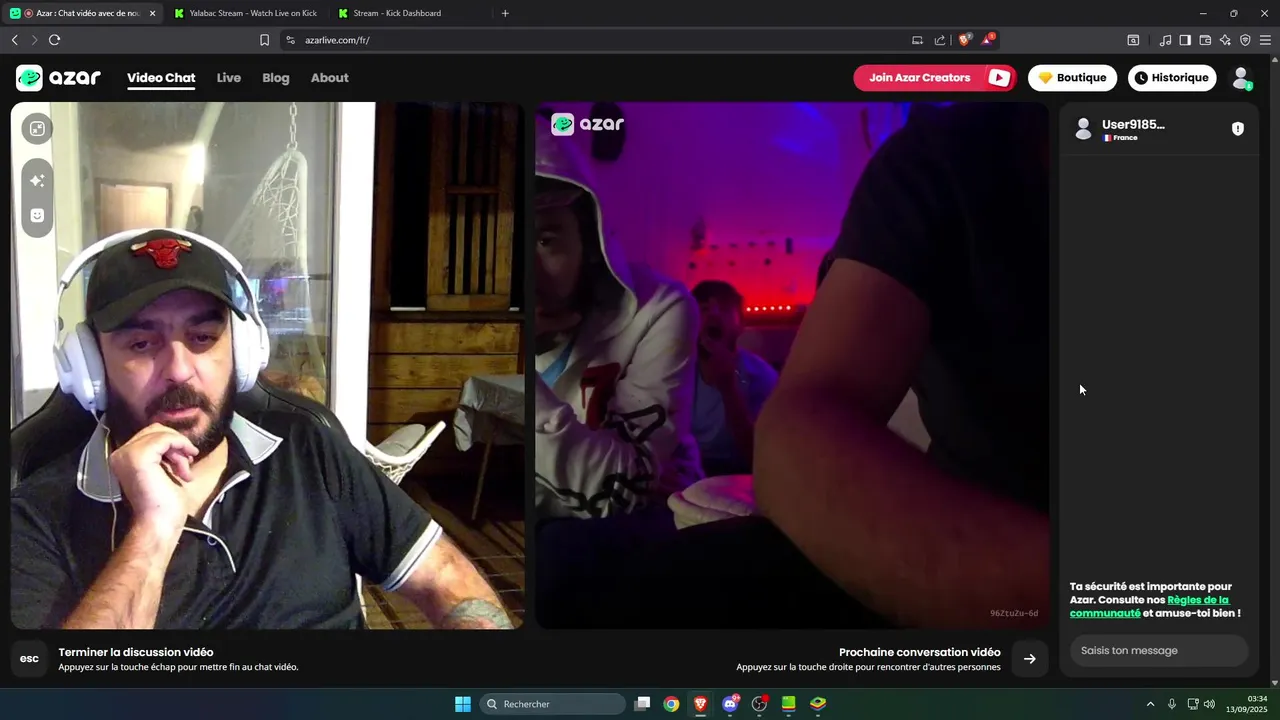Open the network tray icon
The height and width of the screenshot is (720, 1280).
click(1193, 704)
